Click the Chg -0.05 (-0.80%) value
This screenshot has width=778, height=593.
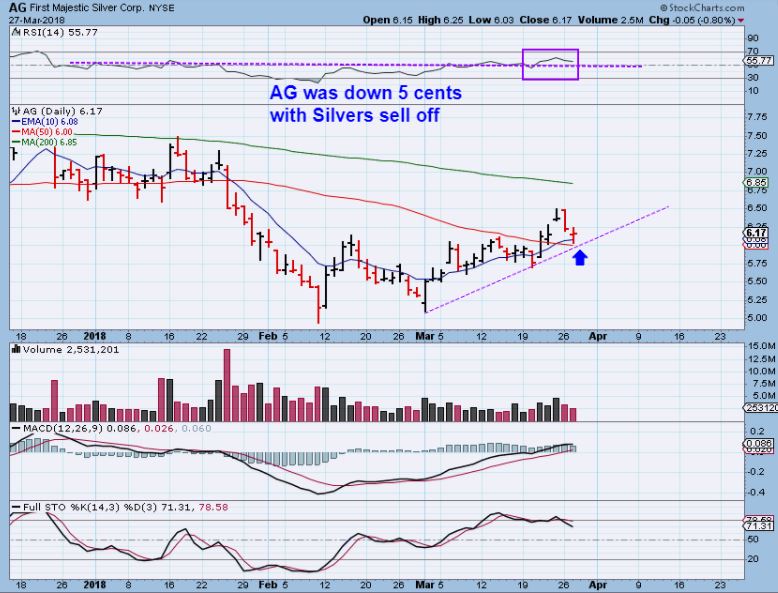tap(692, 20)
